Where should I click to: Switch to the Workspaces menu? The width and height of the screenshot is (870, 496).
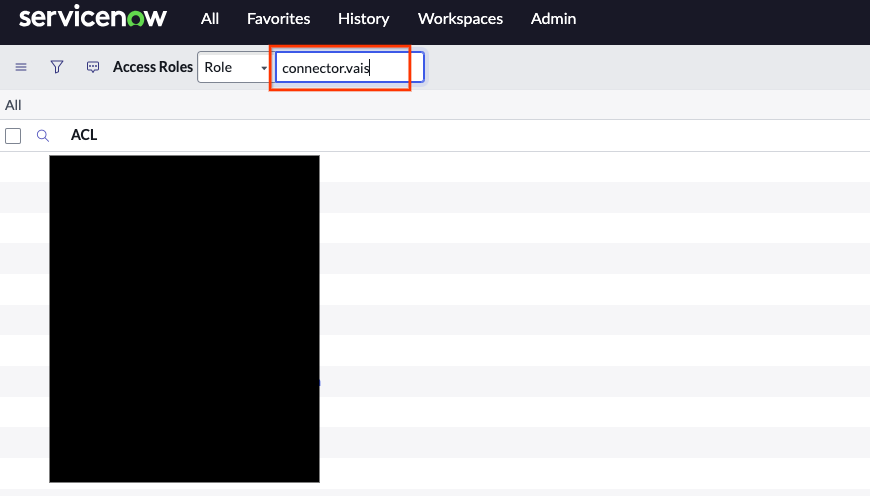click(x=460, y=19)
